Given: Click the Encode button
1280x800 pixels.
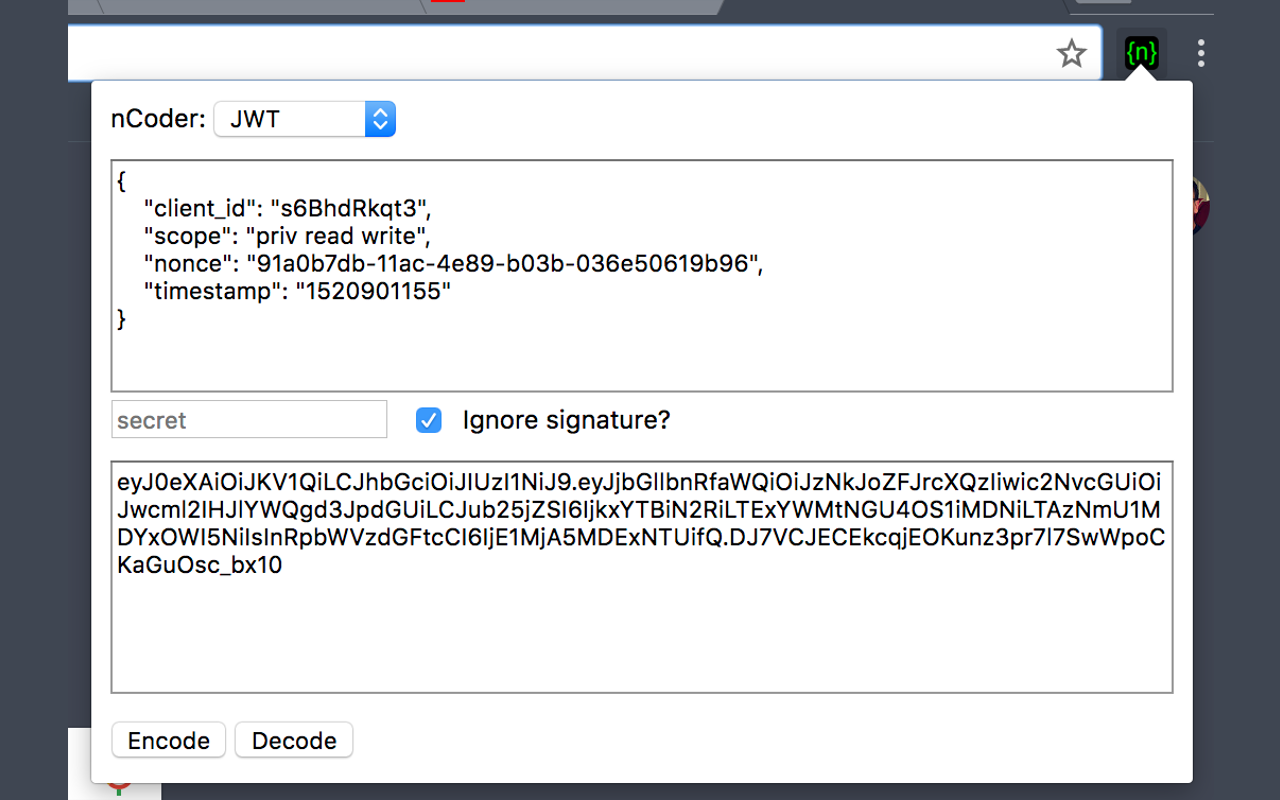Looking at the screenshot, I should (x=169, y=741).
